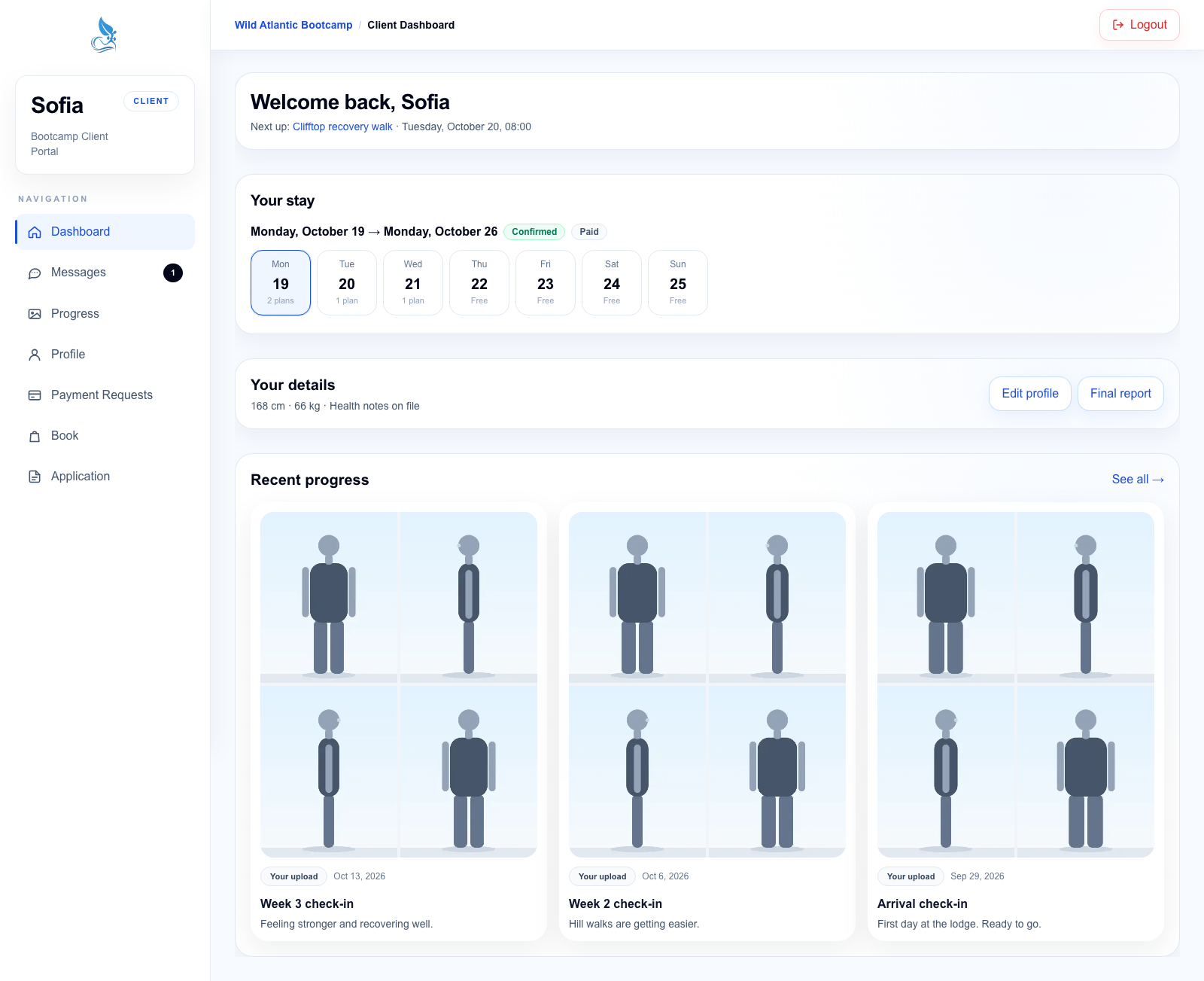Click the Arrival check-in title
Viewport: 1204px width, 981px height.
tap(923, 903)
